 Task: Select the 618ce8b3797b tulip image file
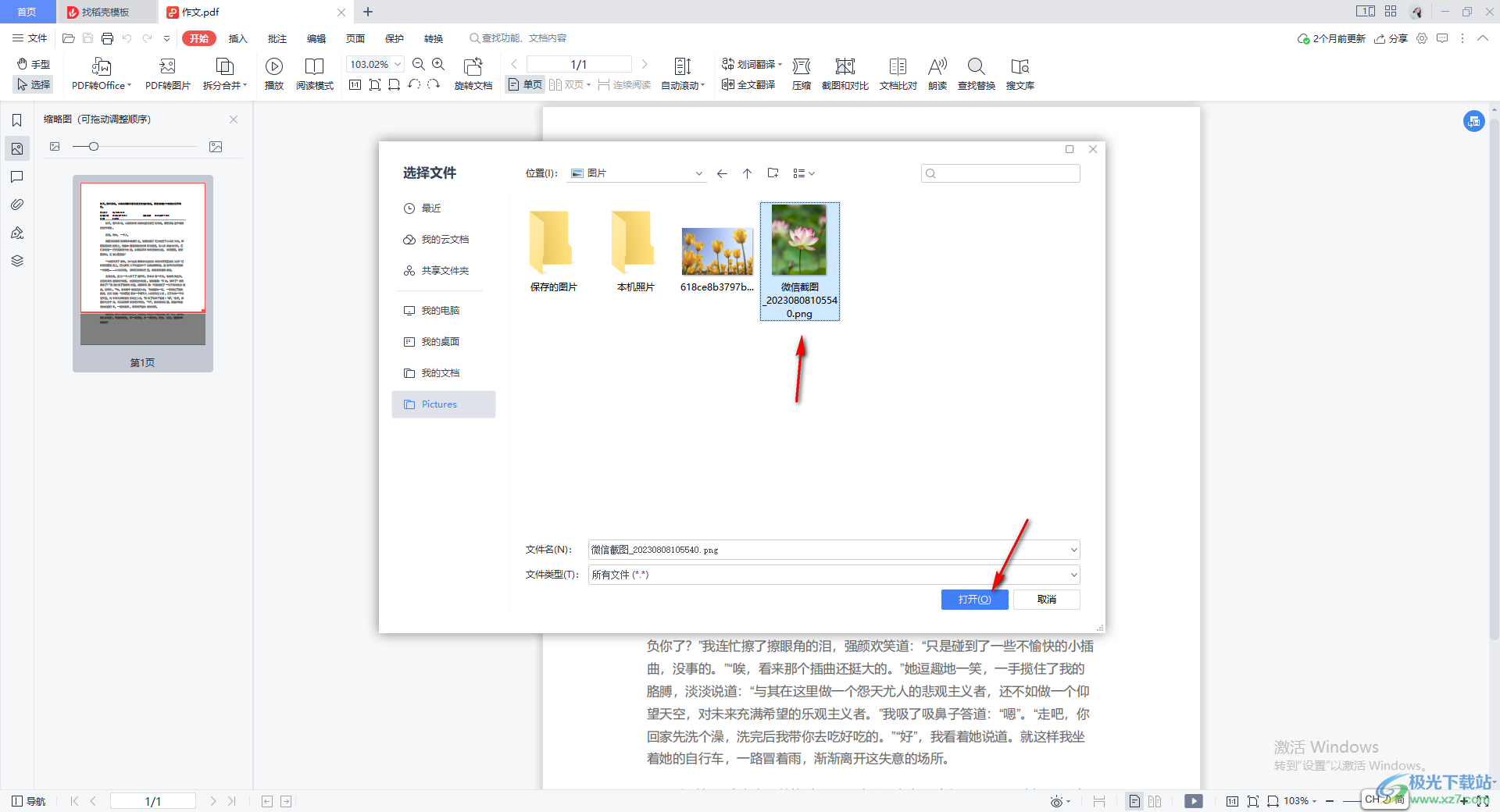tap(717, 260)
